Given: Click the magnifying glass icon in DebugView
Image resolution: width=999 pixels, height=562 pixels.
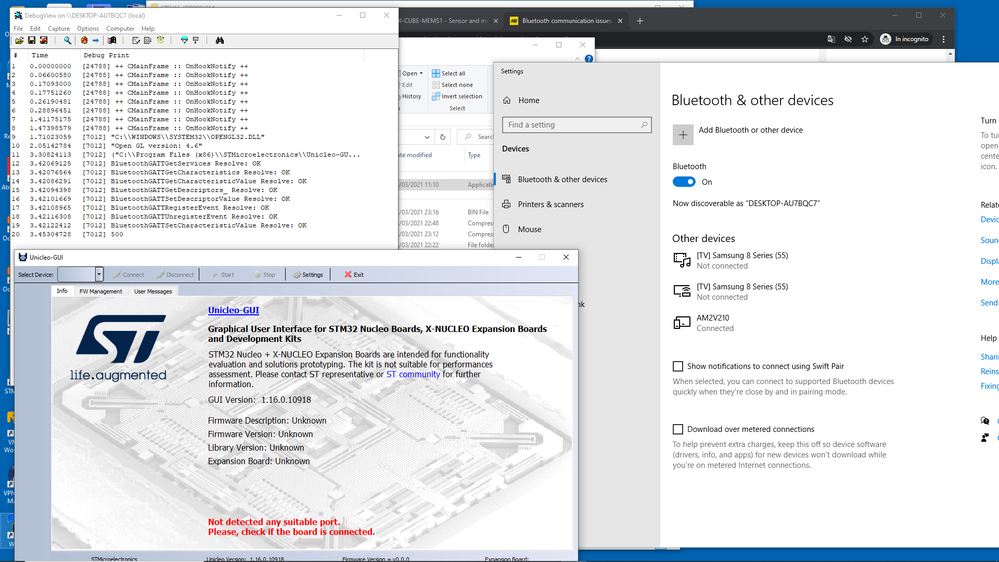Looking at the screenshot, I should 67,40.
